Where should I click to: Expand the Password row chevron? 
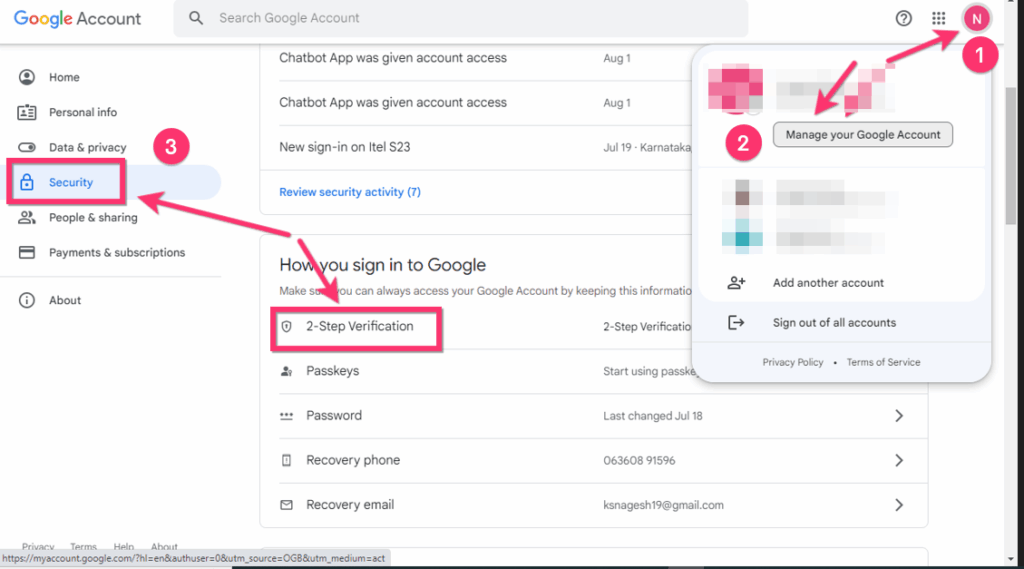click(898, 416)
